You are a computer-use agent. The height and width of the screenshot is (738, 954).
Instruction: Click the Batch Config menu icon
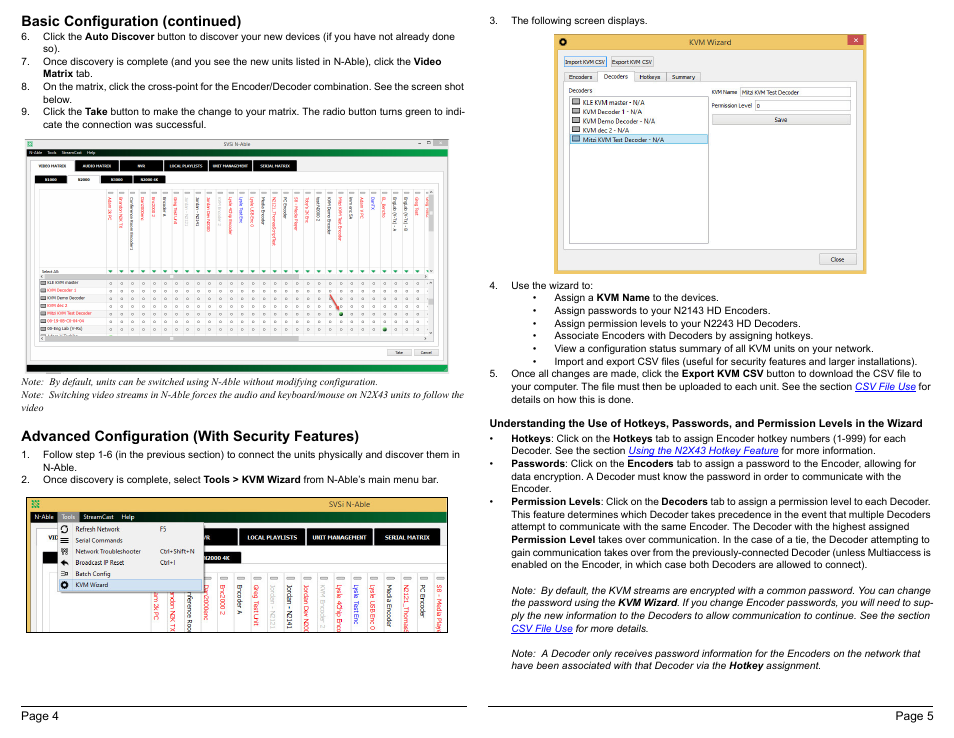tap(64, 574)
